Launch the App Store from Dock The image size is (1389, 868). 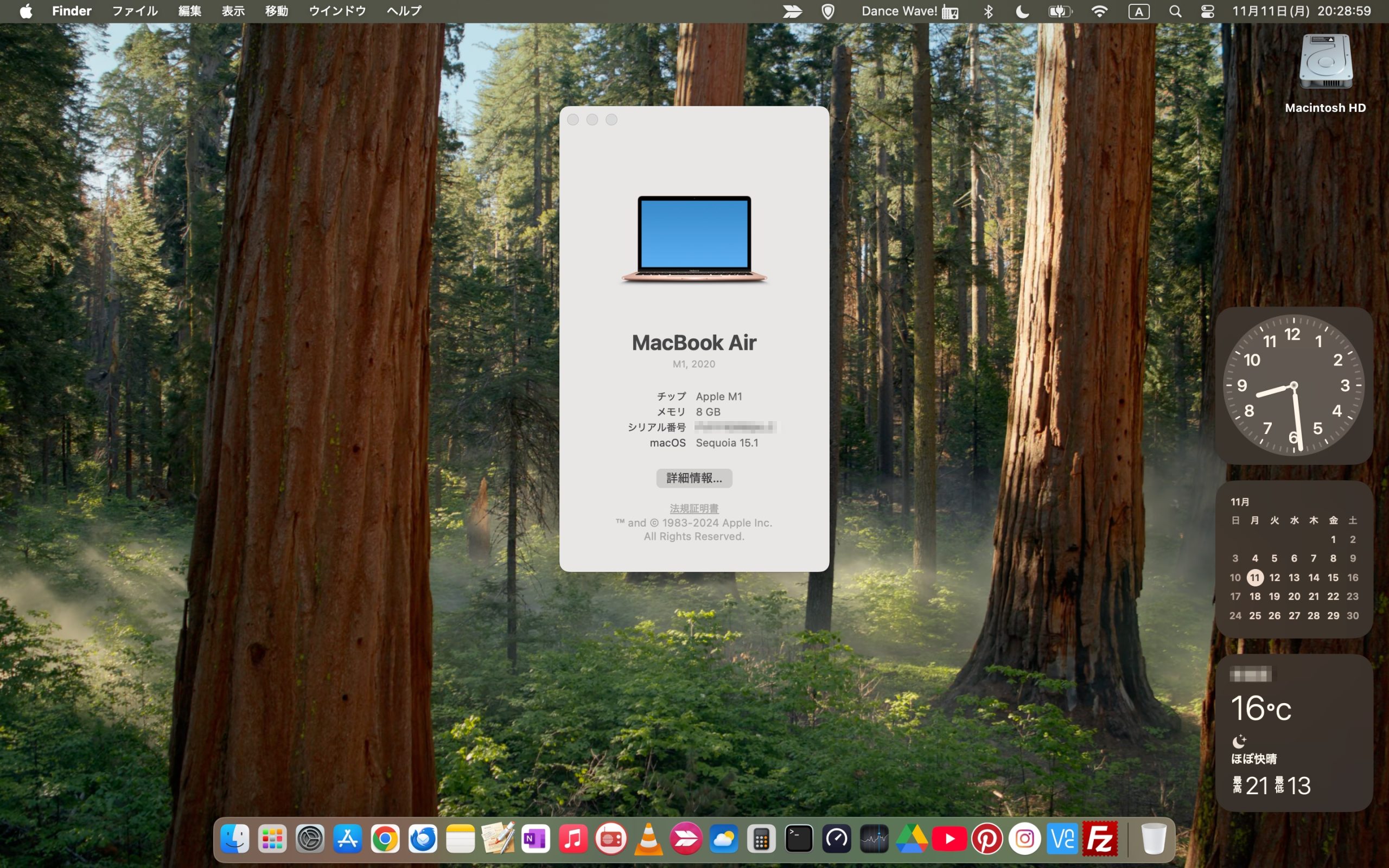tap(348, 839)
